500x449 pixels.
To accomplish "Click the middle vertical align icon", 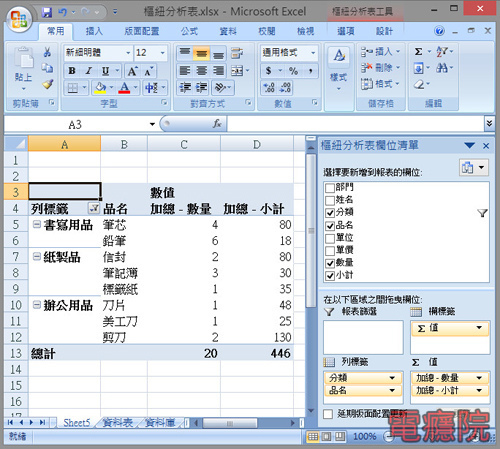I will point(201,53).
